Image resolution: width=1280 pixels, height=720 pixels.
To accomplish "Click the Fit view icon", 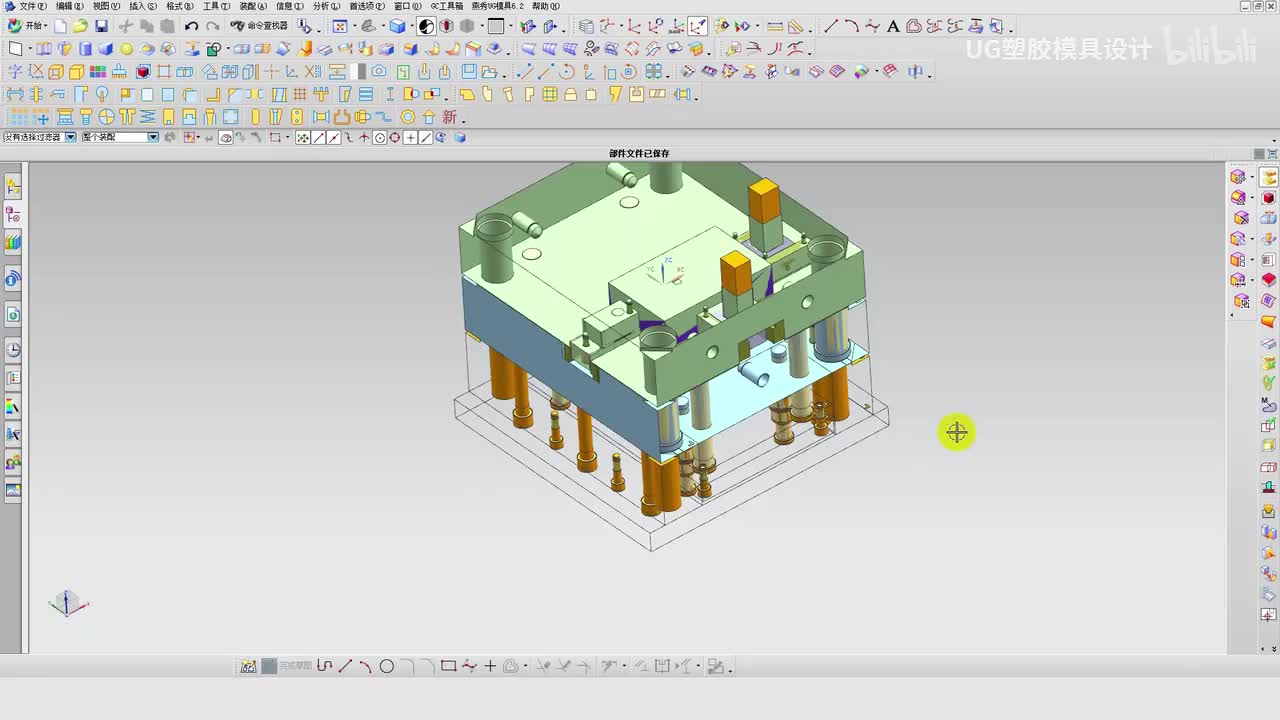I will 339,26.
